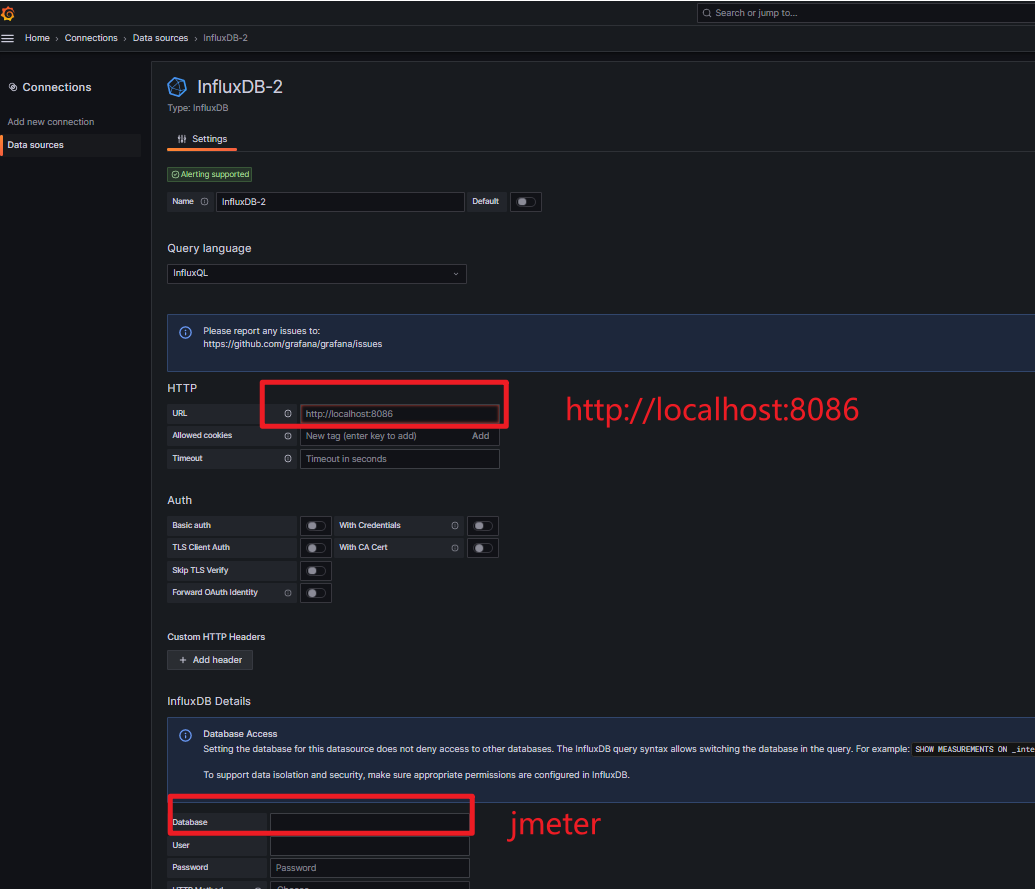Click the Custom HTTP Headers heading
Viewport: 1035px width, 889px height.
pos(216,637)
